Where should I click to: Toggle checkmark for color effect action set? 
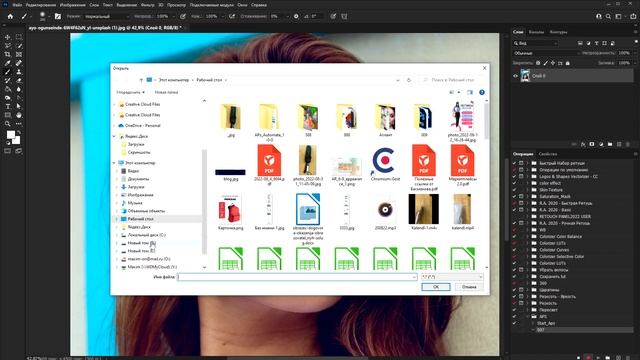pos(514,183)
